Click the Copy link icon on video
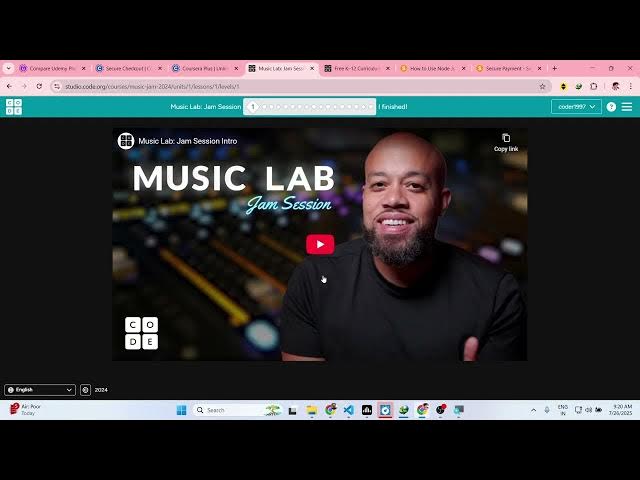Viewport: 640px width, 480px height. tap(506, 138)
